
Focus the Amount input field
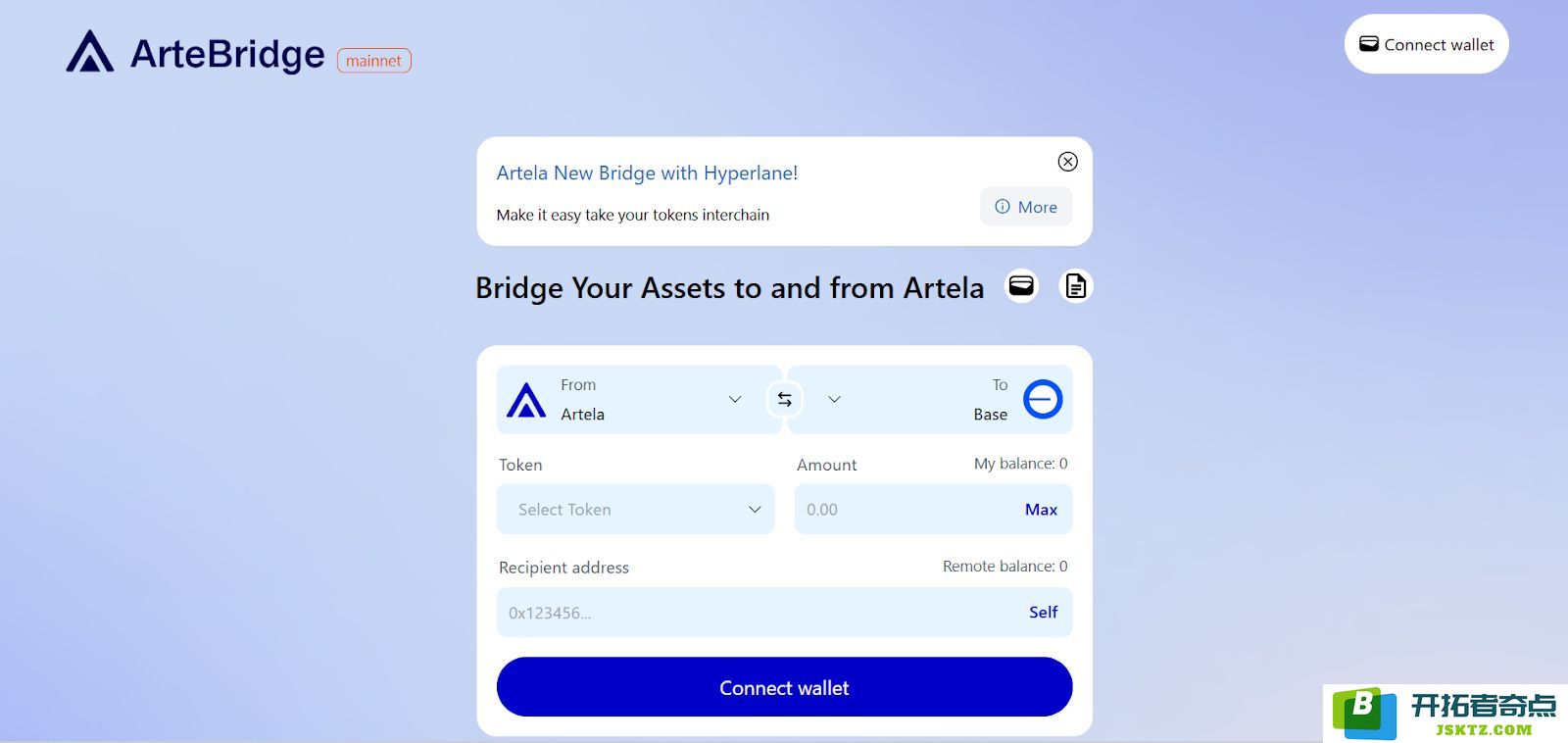[906, 510]
